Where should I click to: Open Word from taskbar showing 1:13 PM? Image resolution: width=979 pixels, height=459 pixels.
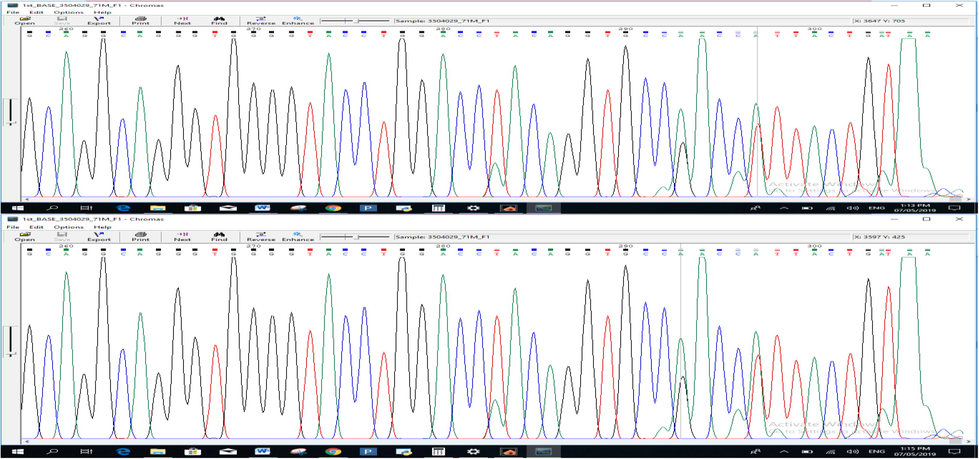(x=262, y=207)
